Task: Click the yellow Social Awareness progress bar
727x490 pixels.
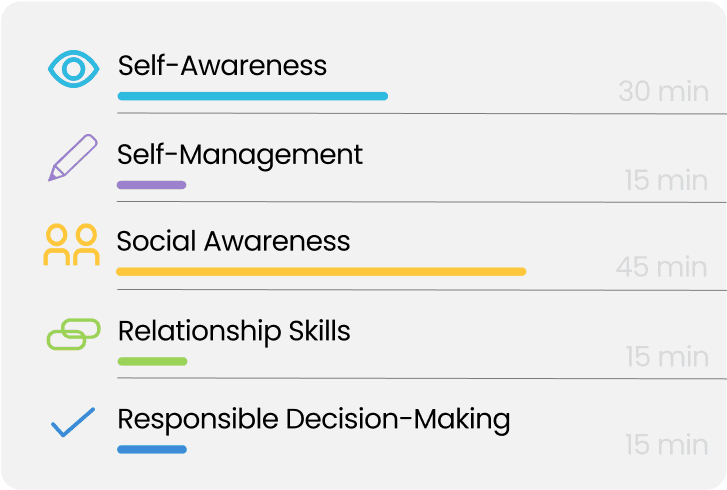Action: pos(321,272)
